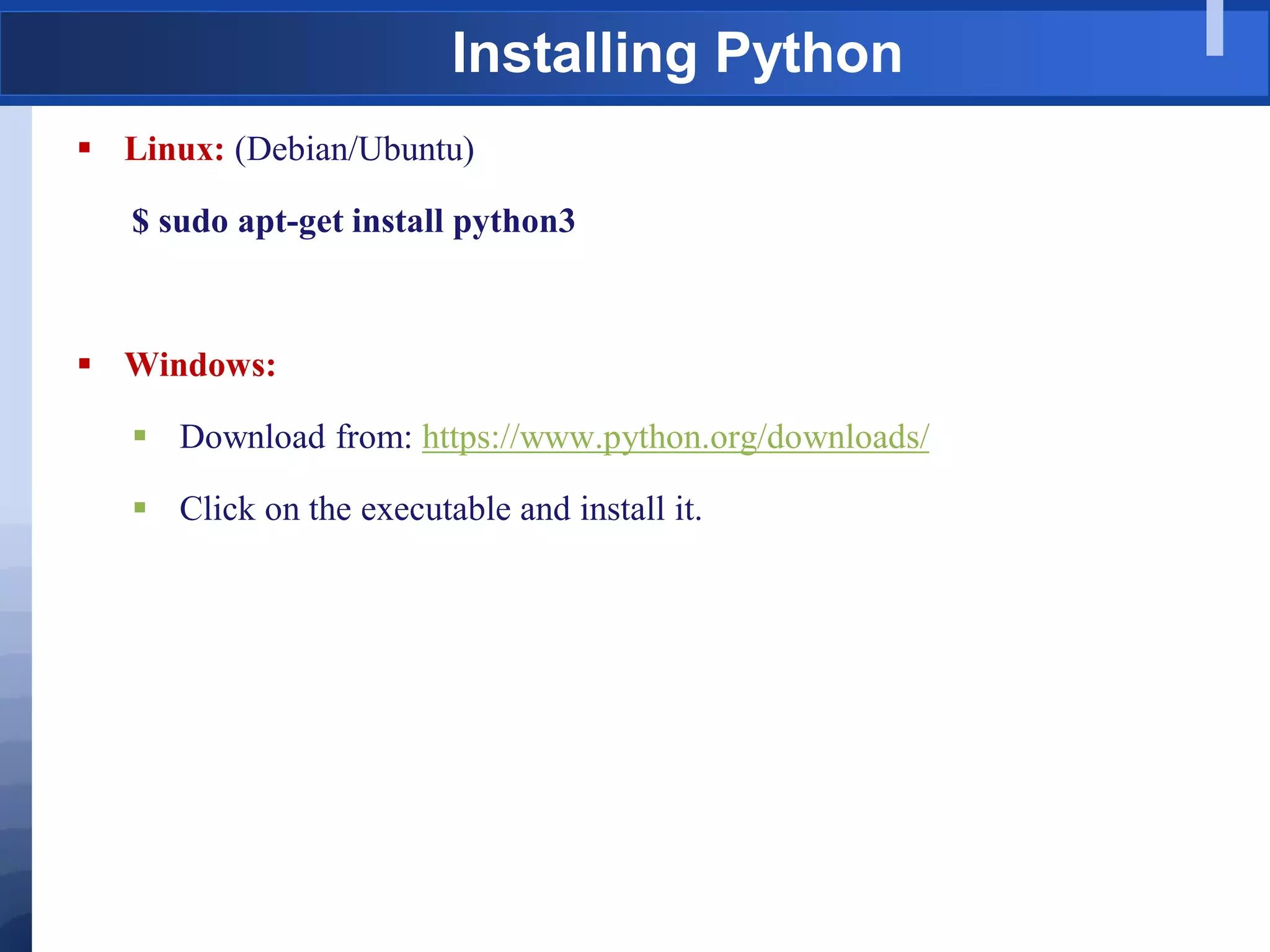Click the 'Windows:' heading text
The height and width of the screenshot is (952, 1270).
(x=200, y=364)
